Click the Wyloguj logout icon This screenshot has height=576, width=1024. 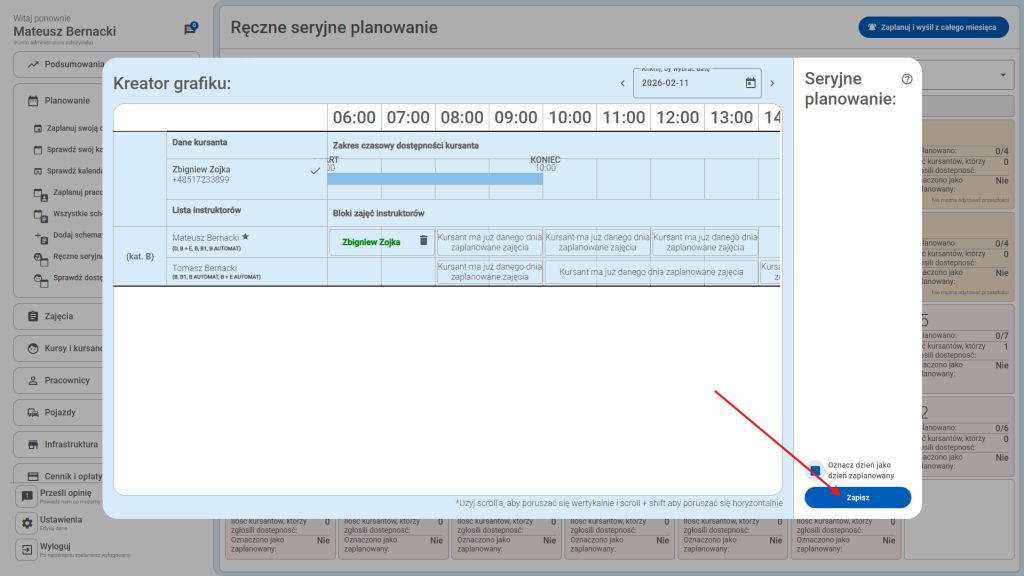coord(27,550)
